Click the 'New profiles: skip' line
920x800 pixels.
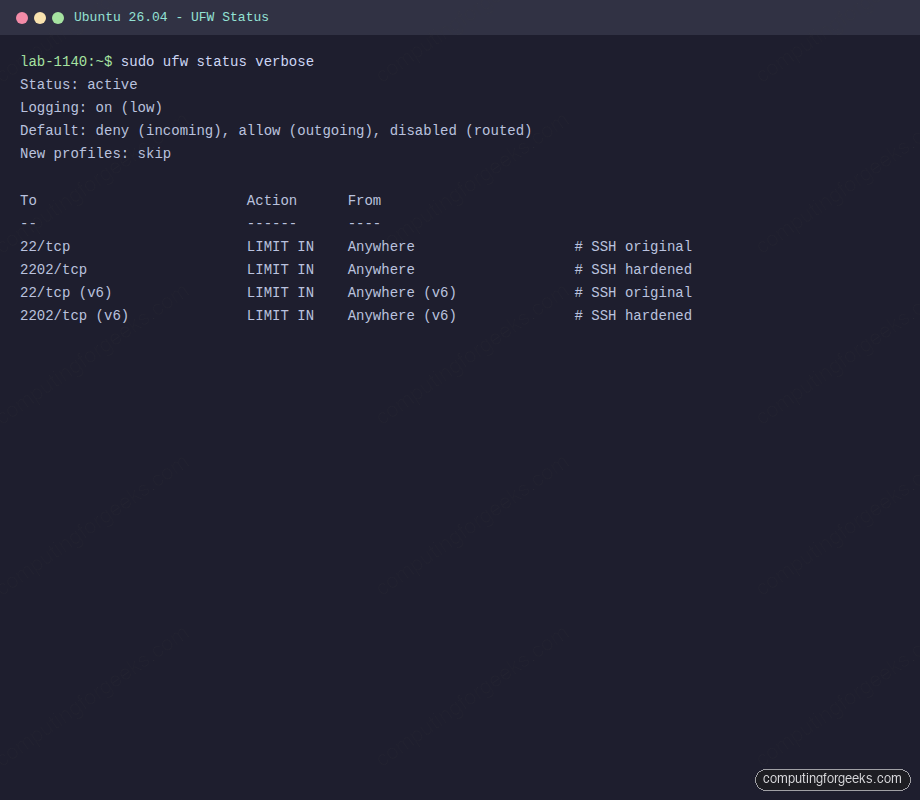95,153
